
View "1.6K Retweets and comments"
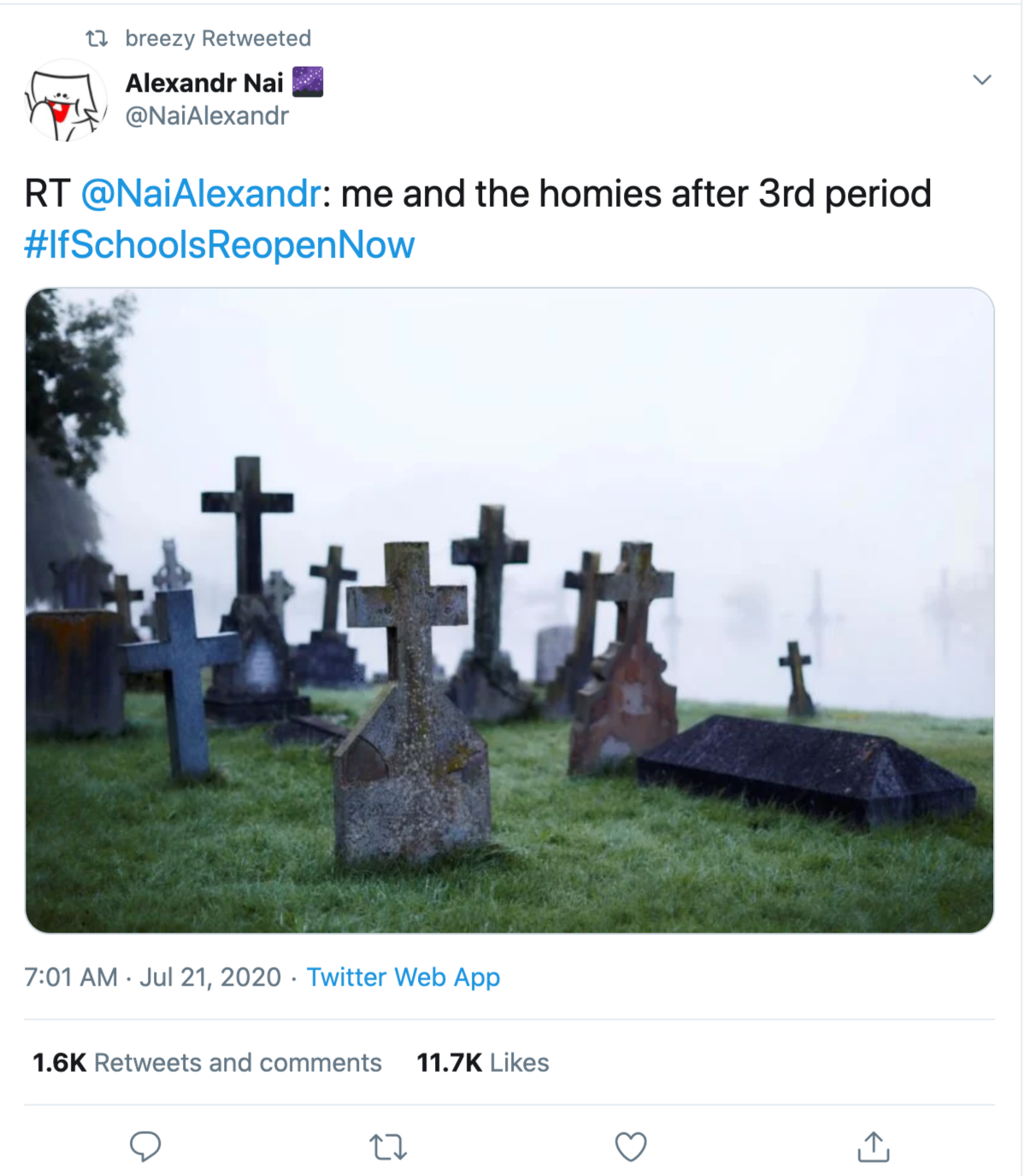[x=207, y=1062]
